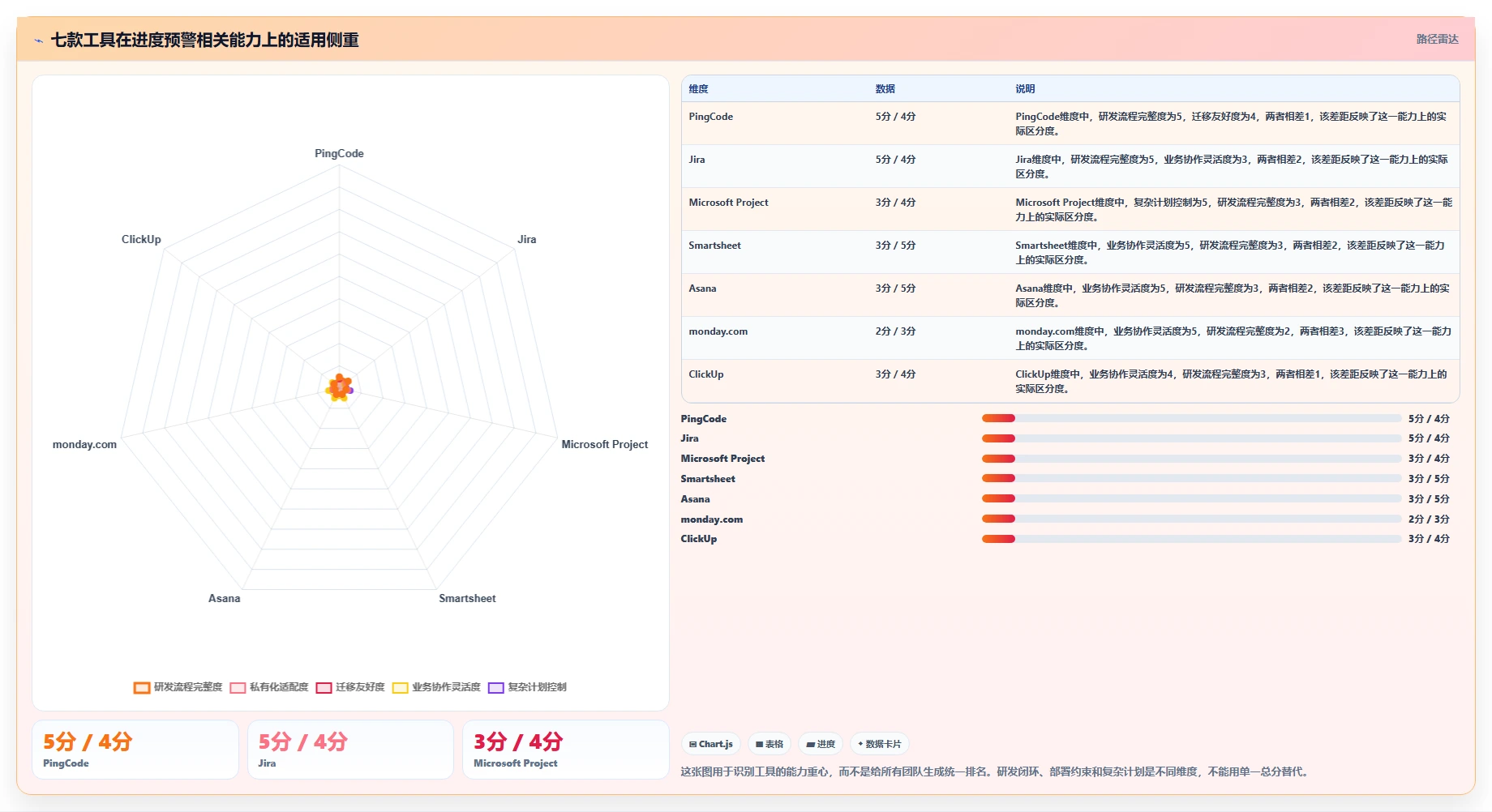This screenshot has height=812, width=1492.
Task: Click the ClickUp radar axis label
Action: click(141, 239)
